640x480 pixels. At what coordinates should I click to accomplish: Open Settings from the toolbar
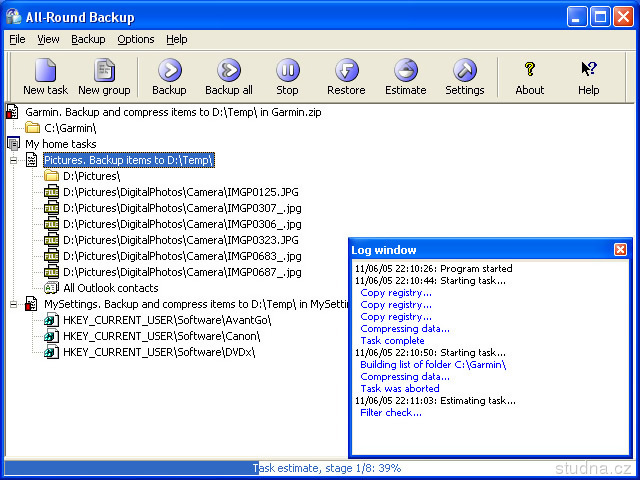tap(464, 77)
